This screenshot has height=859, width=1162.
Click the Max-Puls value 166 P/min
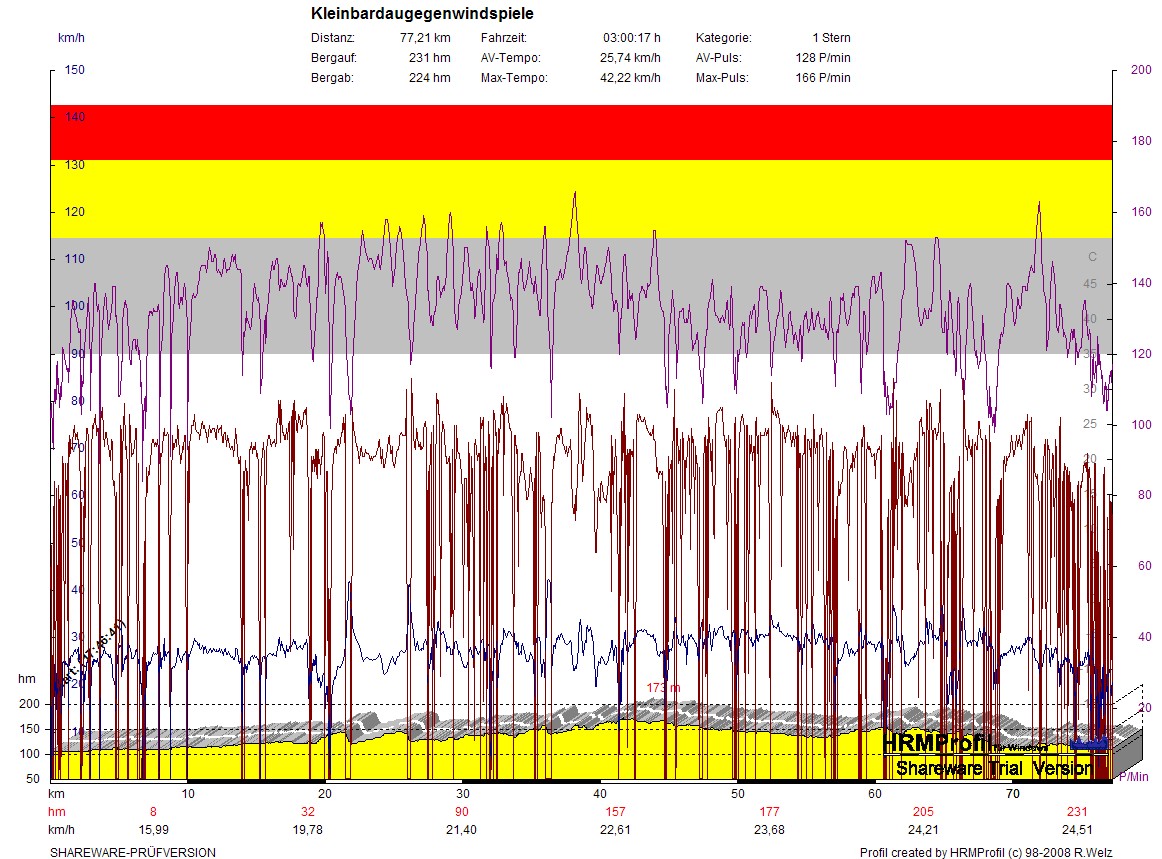823,78
